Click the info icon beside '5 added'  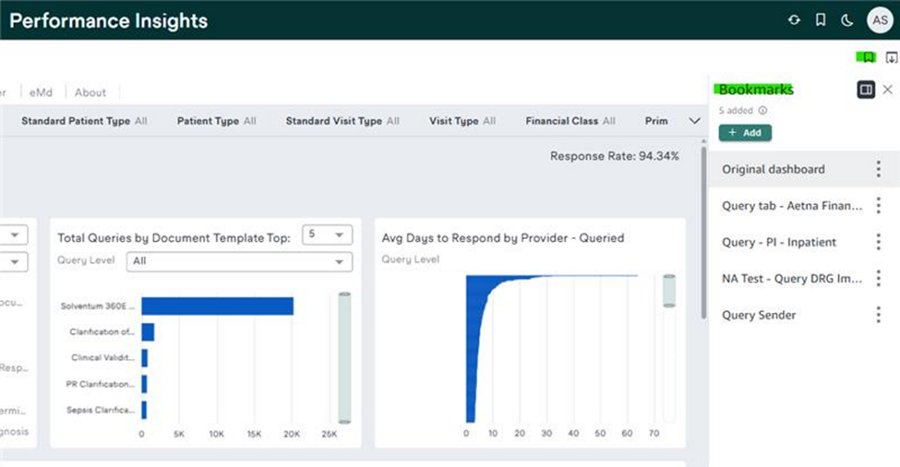(762, 110)
